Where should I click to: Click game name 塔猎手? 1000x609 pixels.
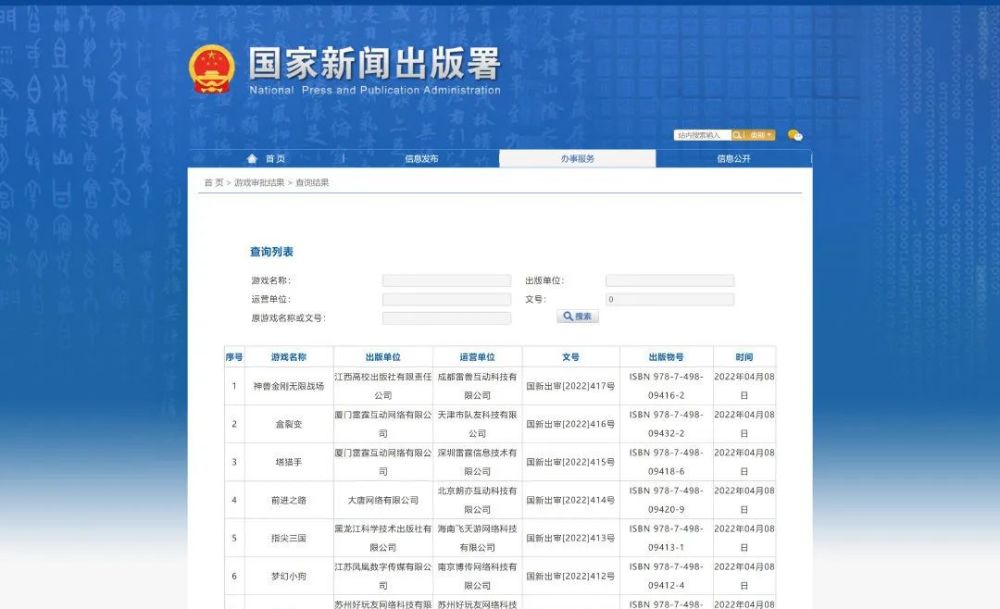(x=289, y=462)
